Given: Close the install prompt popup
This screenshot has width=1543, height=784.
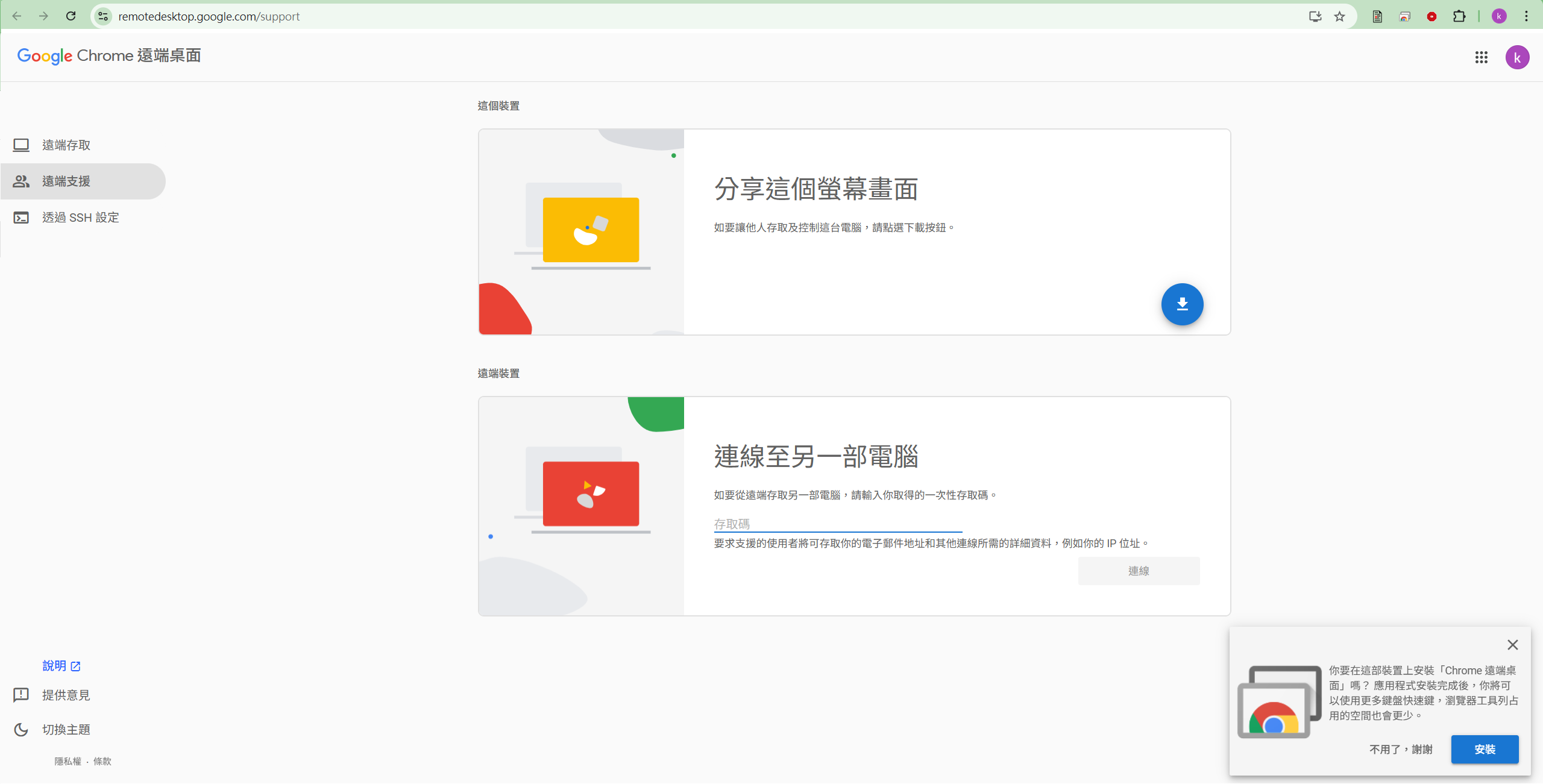Looking at the screenshot, I should click(1512, 645).
